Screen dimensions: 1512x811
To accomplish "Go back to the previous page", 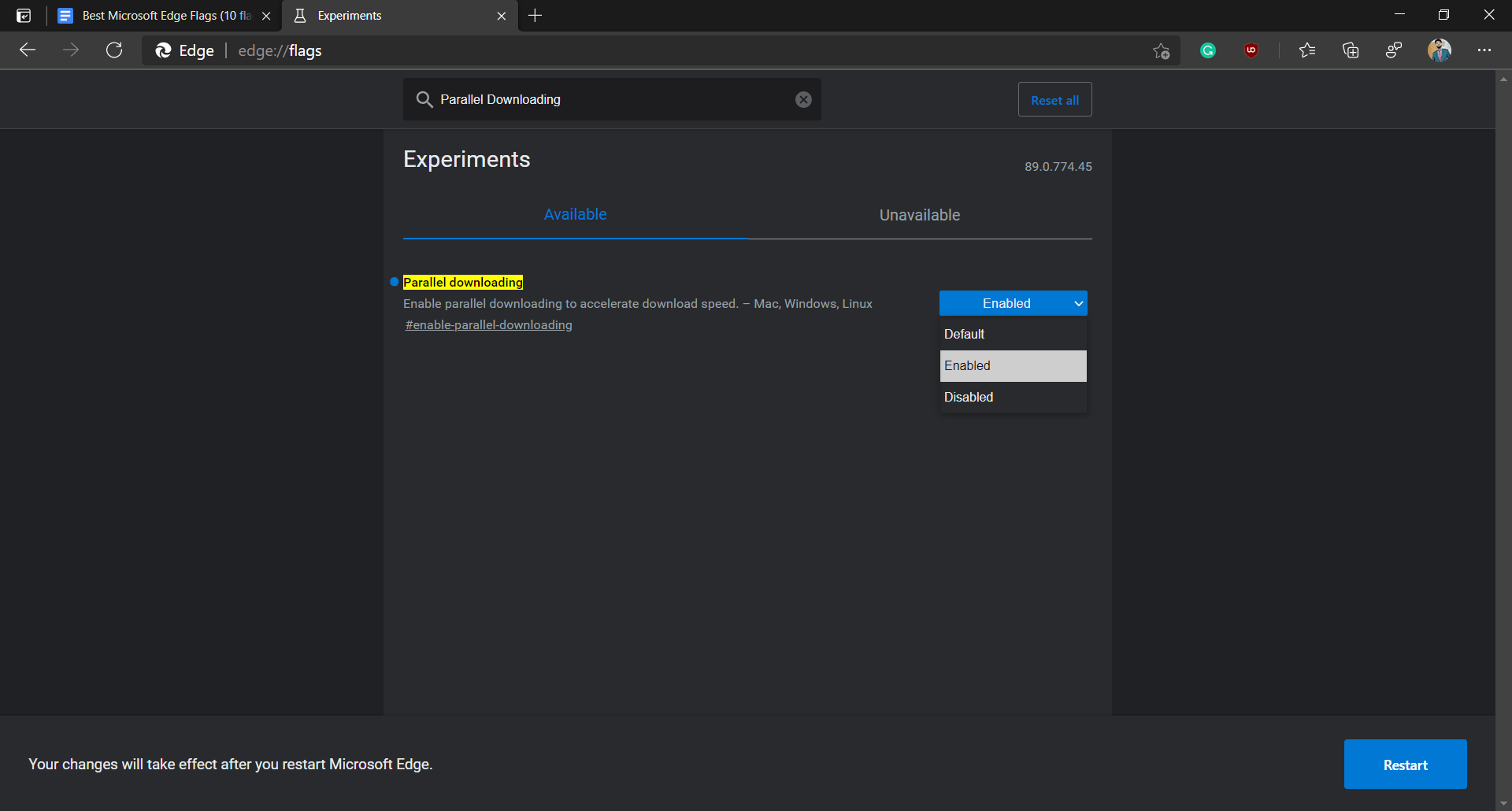I will coord(28,50).
